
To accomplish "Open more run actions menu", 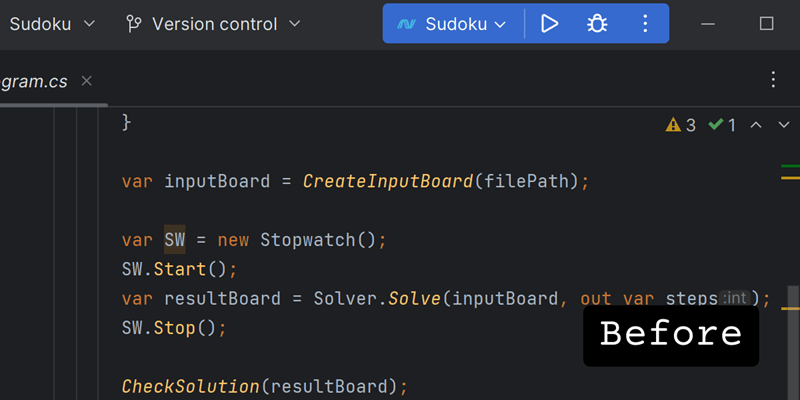I will pyautogui.click(x=645, y=23).
